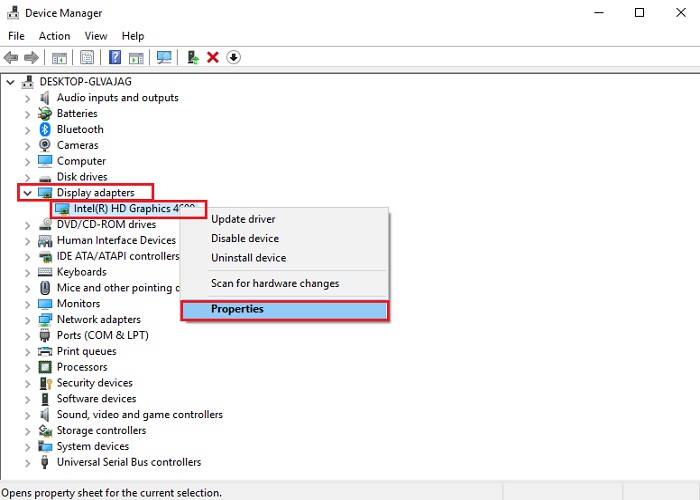Click the Universal Serial Bus plug icon

point(45,462)
